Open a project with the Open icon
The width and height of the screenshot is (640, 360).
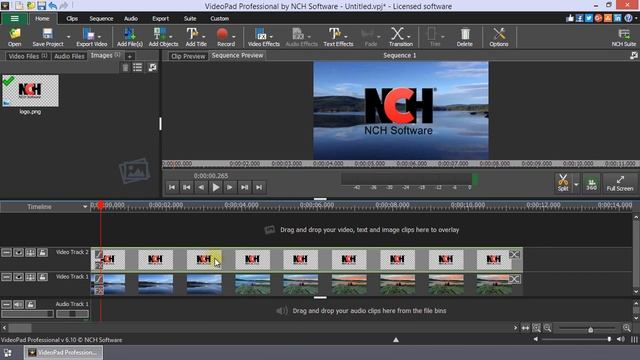(14, 37)
